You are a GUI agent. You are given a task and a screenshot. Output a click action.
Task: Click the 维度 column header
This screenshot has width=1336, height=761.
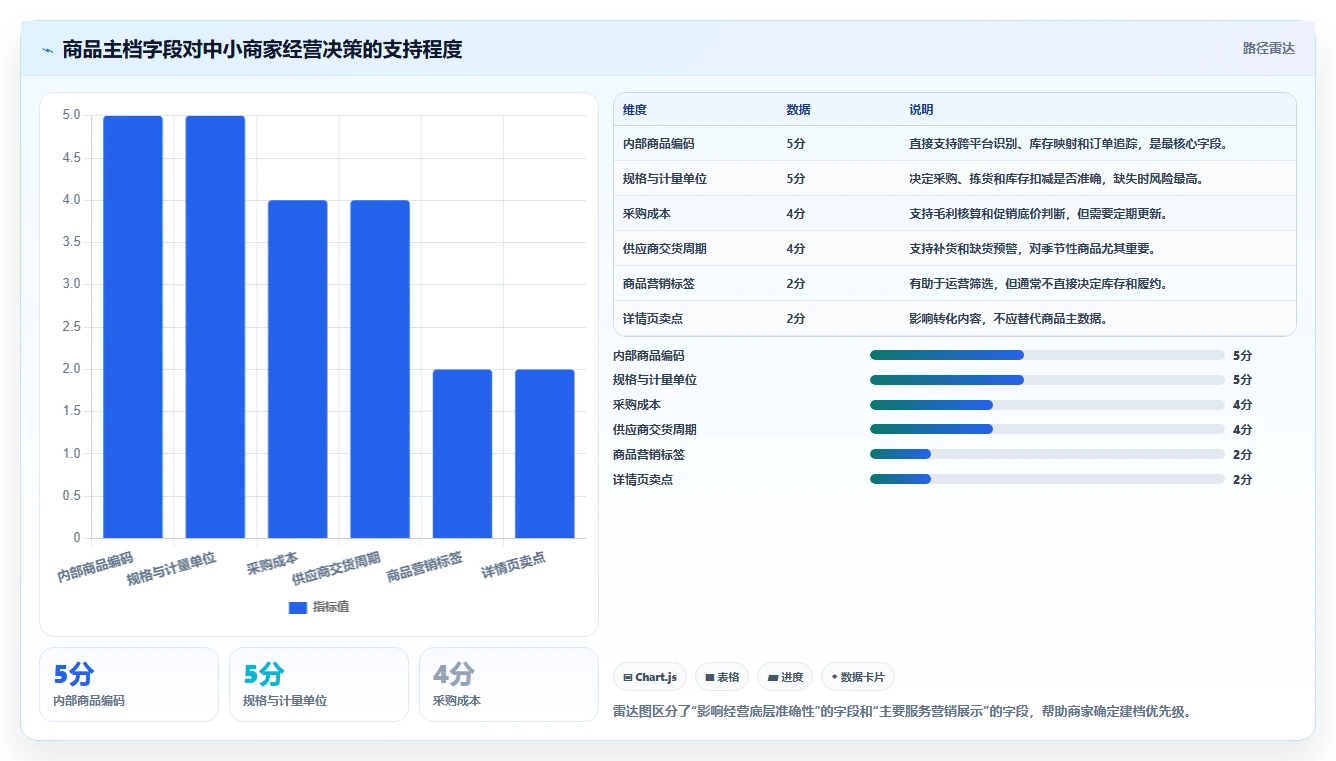click(635, 110)
